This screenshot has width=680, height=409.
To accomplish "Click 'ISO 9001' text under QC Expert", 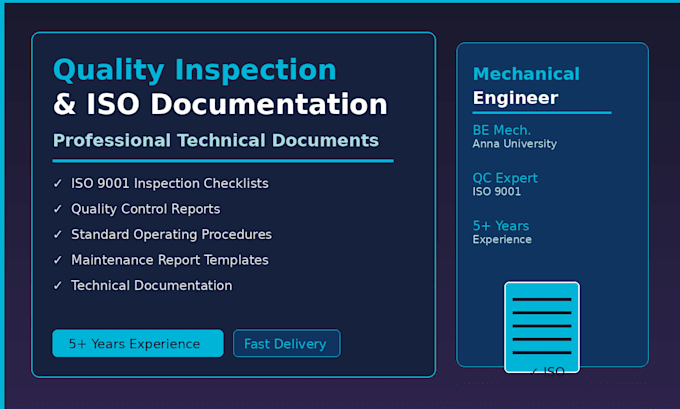I will pyautogui.click(x=497, y=192).
